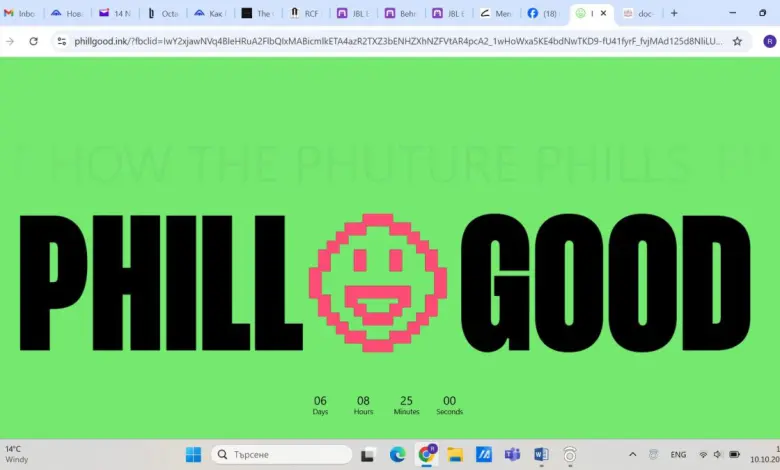Open the Windows Start menu
Image resolution: width=780 pixels, height=470 pixels.
click(193, 454)
